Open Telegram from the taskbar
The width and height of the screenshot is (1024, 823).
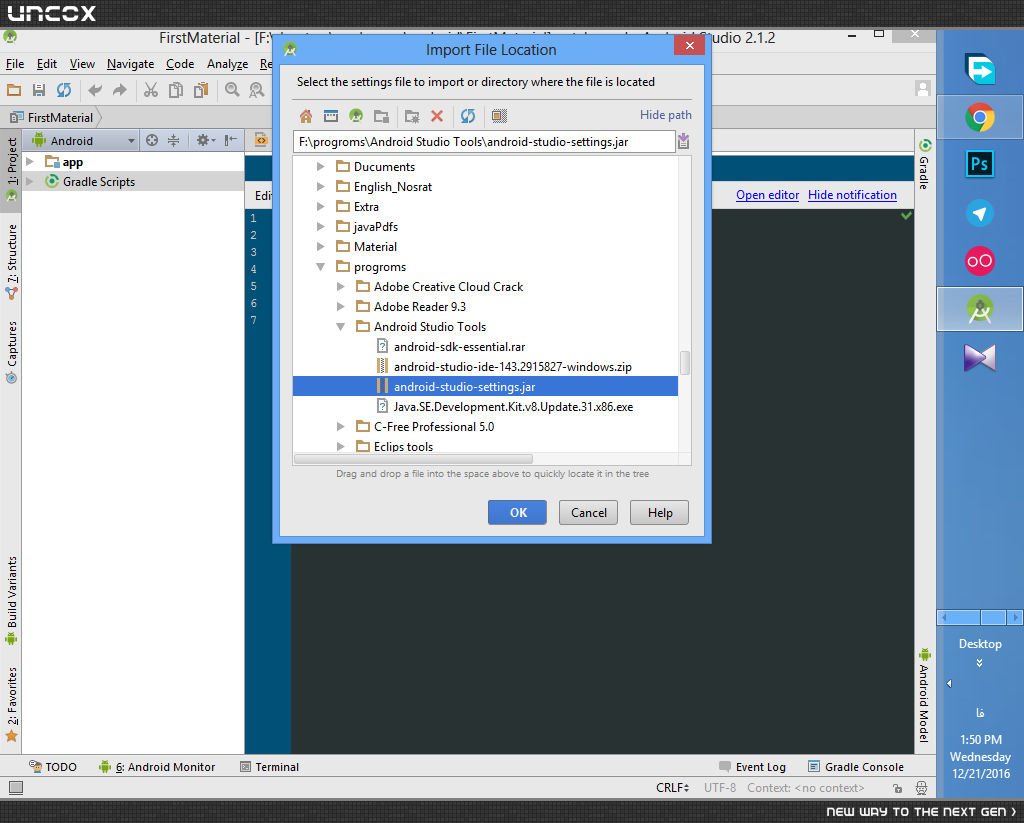[980, 213]
